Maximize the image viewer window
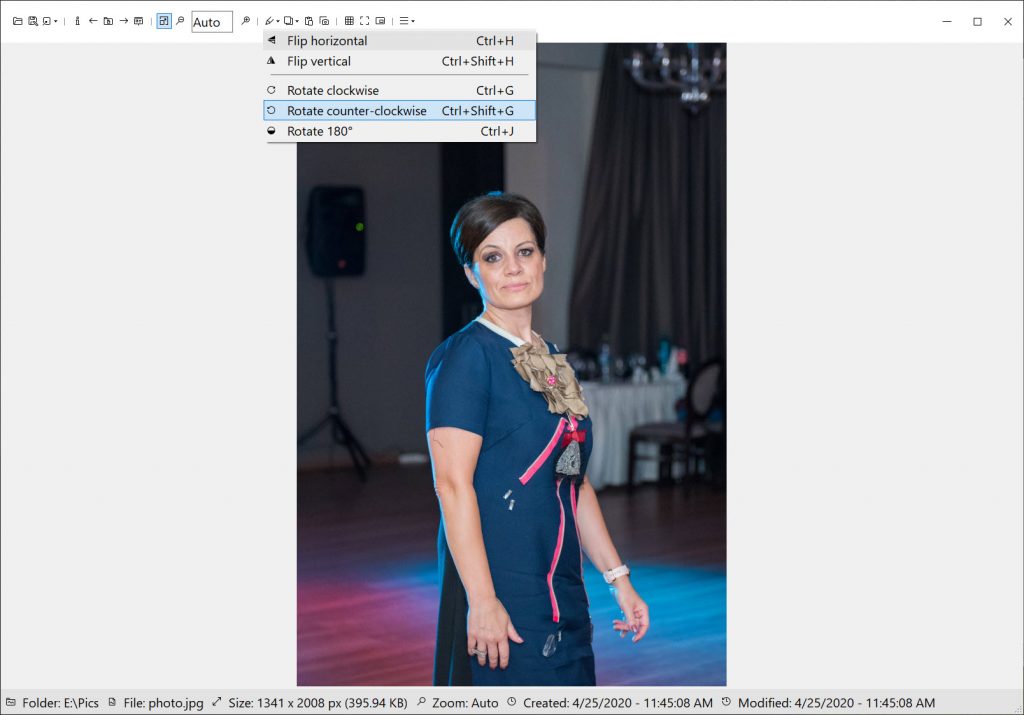The image size is (1024, 715). click(x=978, y=22)
